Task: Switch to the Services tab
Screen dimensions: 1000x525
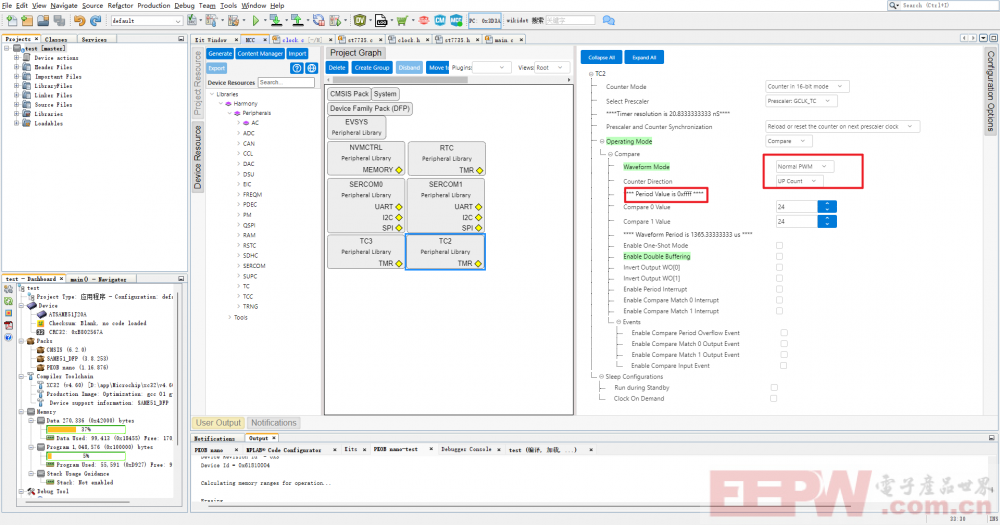Action: (x=94, y=40)
